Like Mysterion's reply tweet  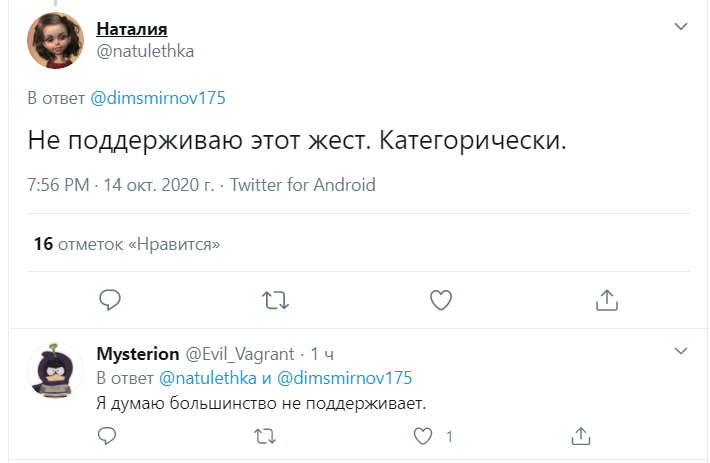[423, 436]
